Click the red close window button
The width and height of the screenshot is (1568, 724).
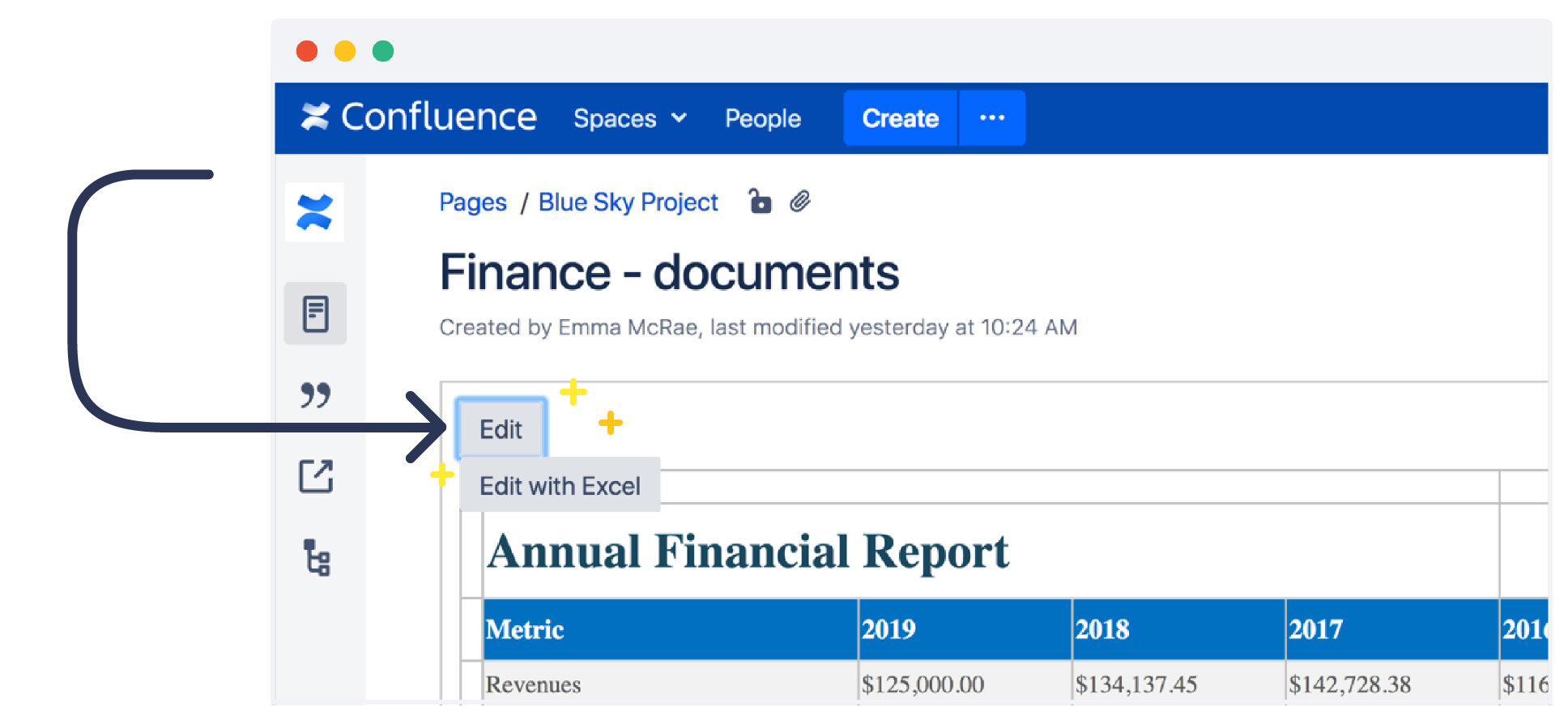tap(307, 51)
